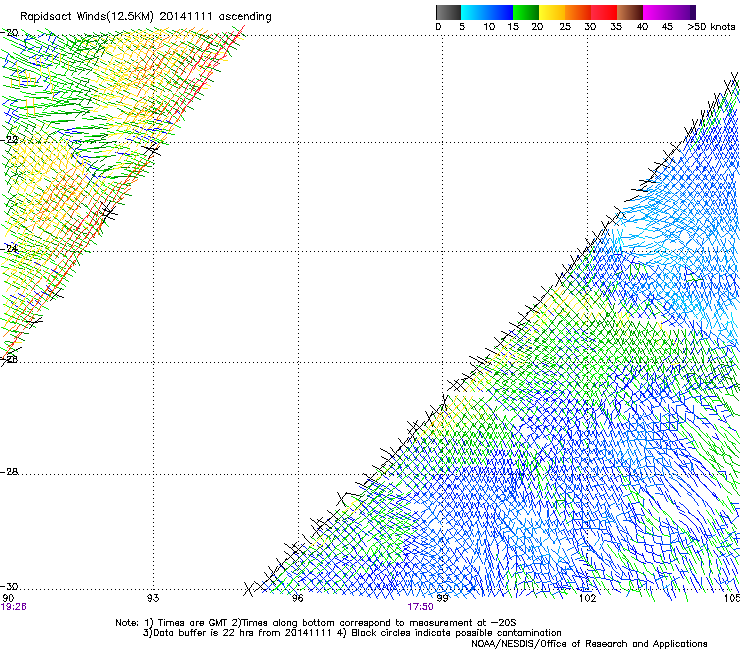Screen dimensions: 740x650
Task: Click the '102' longitude axis label
Action: 587,598
